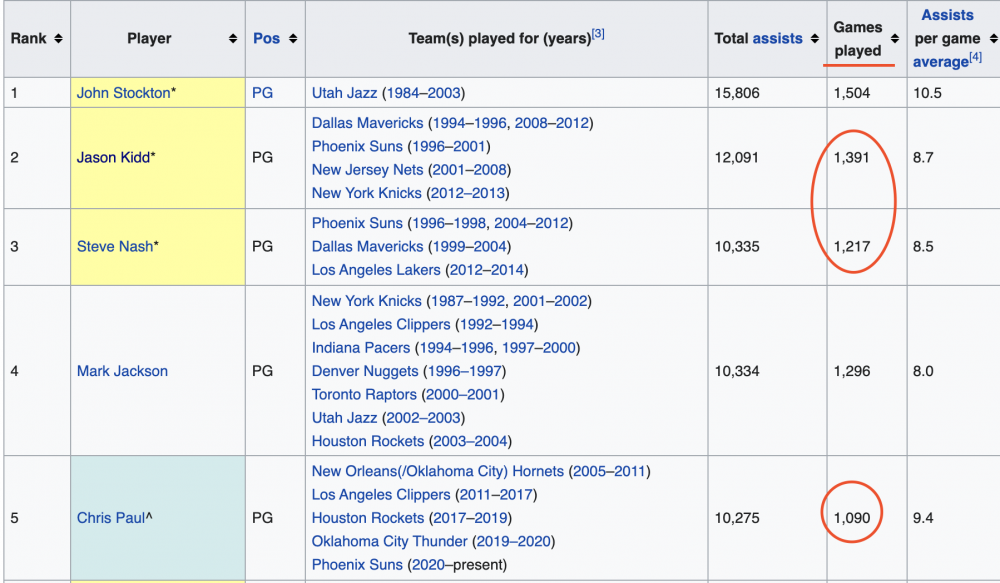Select the Jason Kidd yellow name cell
The width and height of the screenshot is (1000, 583).
click(x=157, y=158)
